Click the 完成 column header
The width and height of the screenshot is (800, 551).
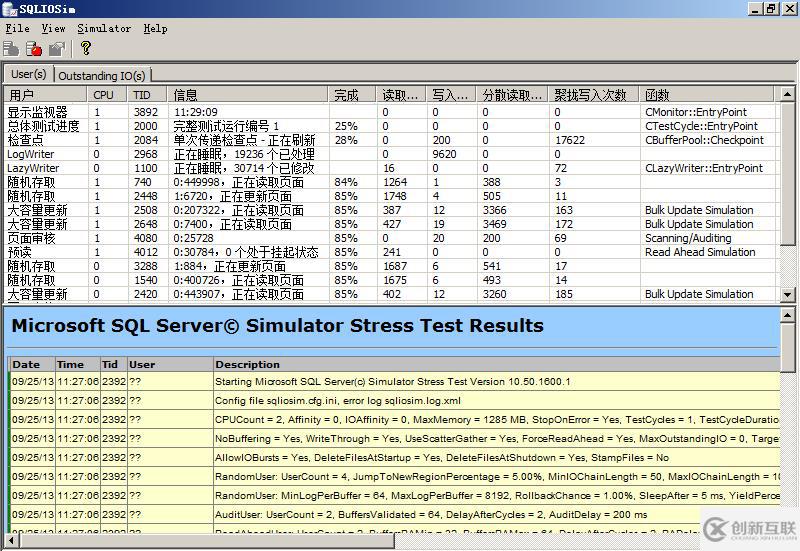(x=346, y=95)
